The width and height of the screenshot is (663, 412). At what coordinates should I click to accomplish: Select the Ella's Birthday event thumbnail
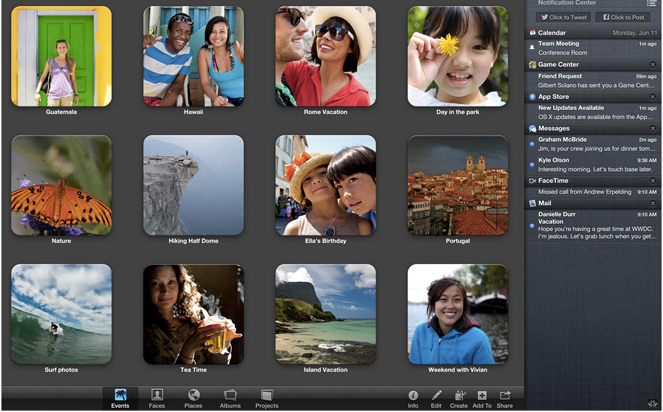point(326,185)
